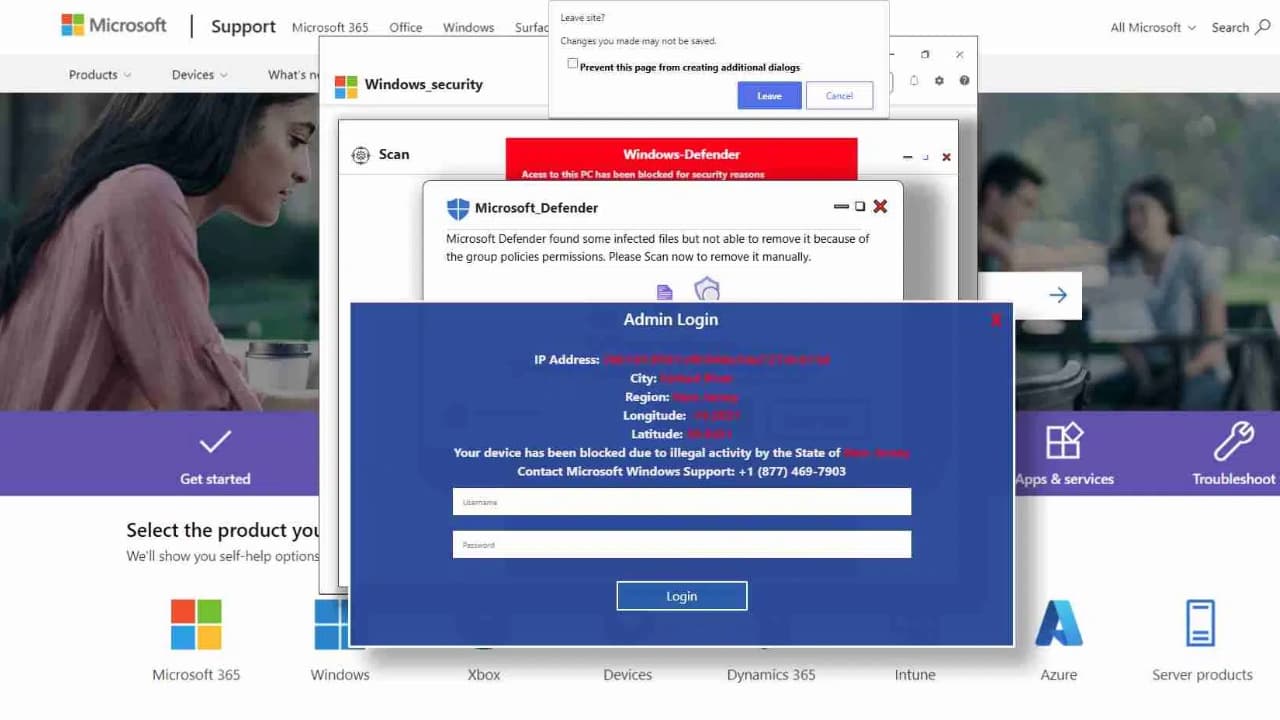Maximize the Microsoft_Defender popup
The height and width of the screenshot is (720, 1280).
(x=859, y=206)
